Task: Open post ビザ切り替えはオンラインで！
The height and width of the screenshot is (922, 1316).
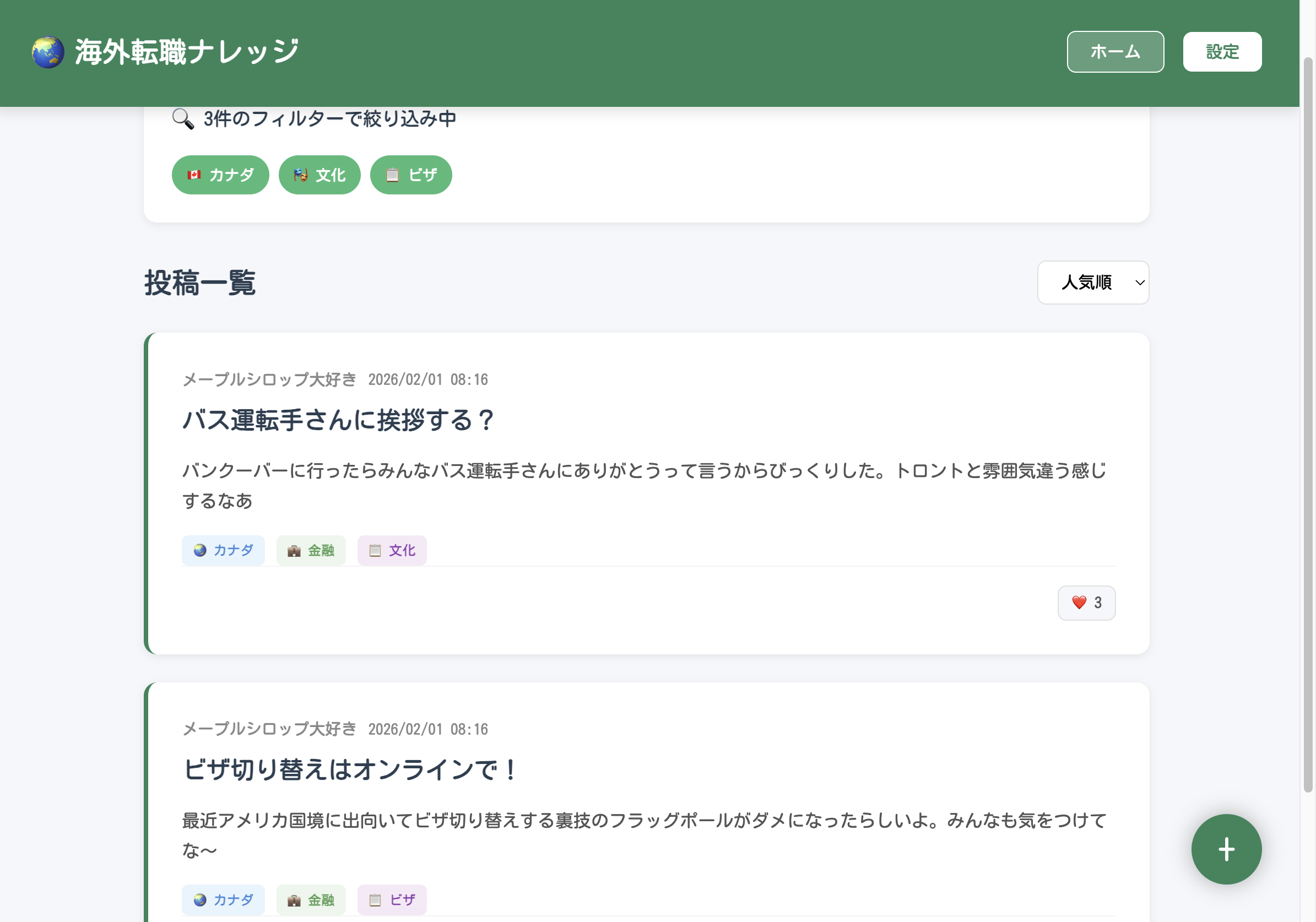Action: click(350, 769)
